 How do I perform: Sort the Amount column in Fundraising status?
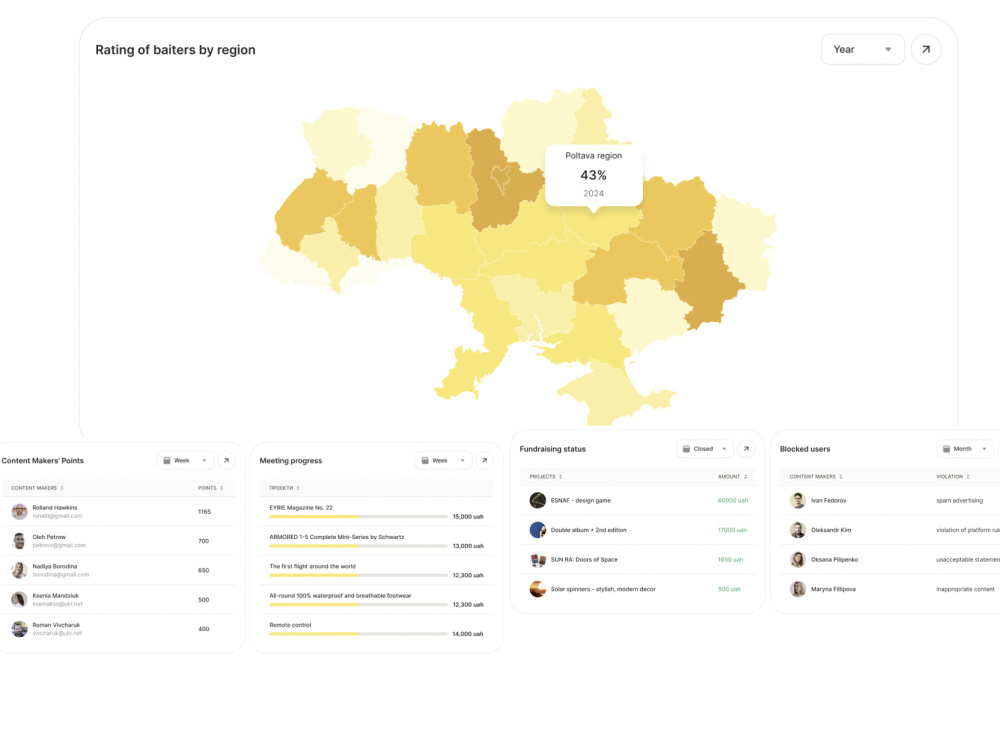pos(732,476)
